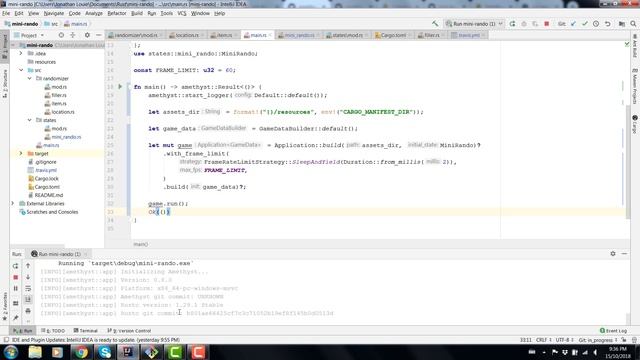Screen dimensions: 640x360
Task: Click the CRLF line separator in status bar
Action: click(x=543, y=340)
